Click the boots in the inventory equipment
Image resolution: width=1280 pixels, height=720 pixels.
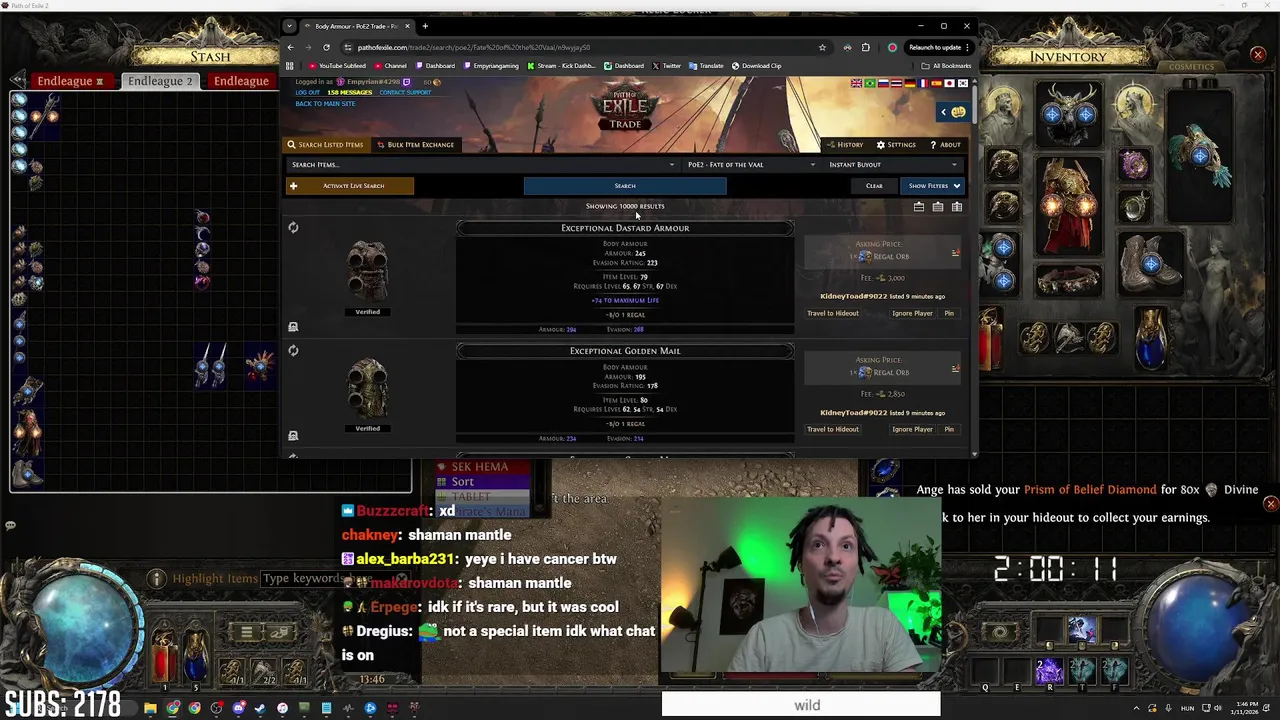tap(1151, 262)
